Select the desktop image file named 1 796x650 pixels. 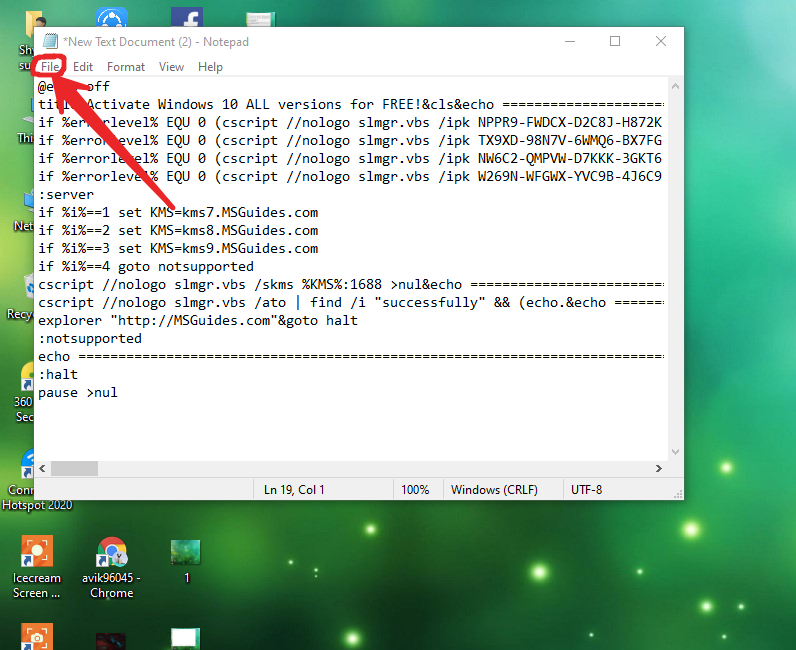coord(186,561)
